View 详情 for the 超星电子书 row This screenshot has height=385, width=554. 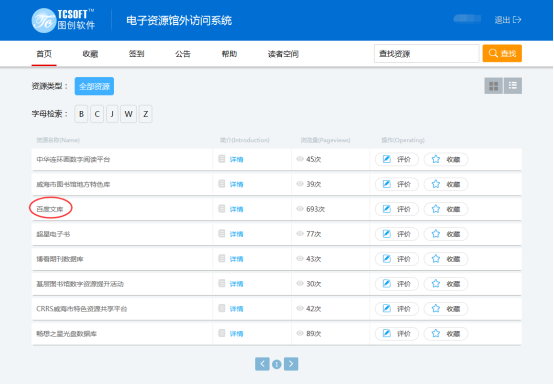(236, 234)
